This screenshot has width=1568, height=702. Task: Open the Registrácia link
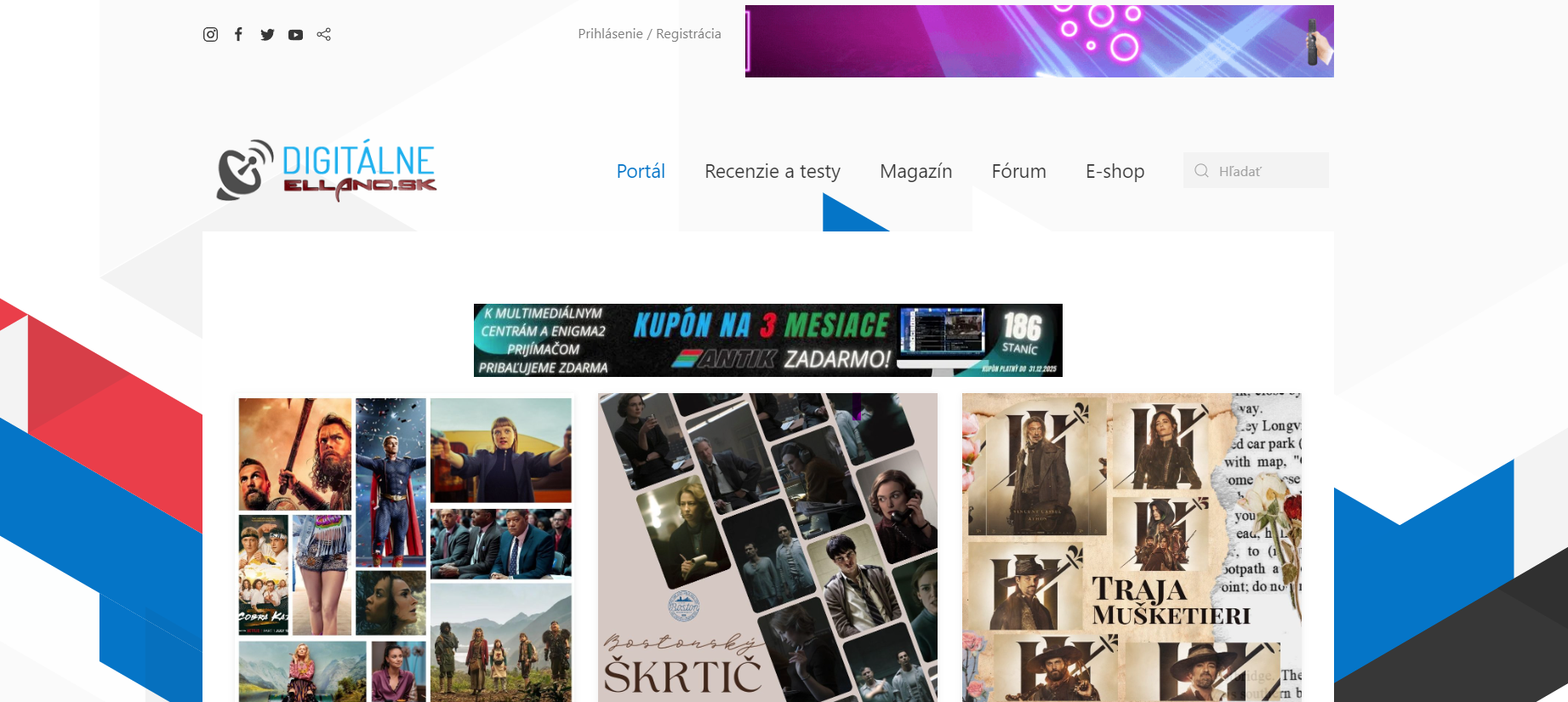pyautogui.click(x=688, y=34)
